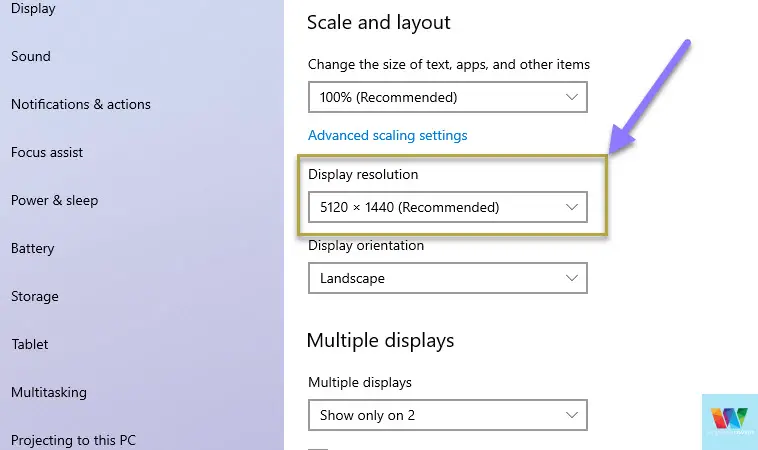Open Power & sleep settings

point(55,200)
